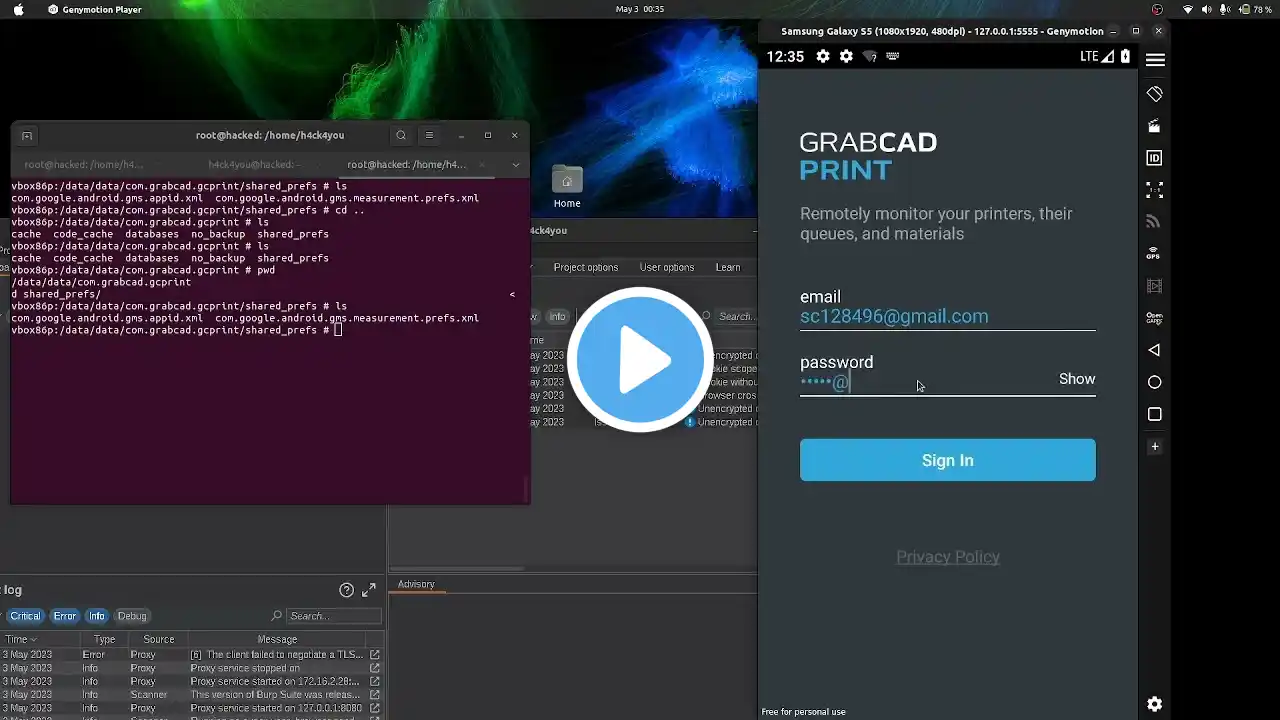Toggle the Info filter in Burp issue panel
Screen dimensions: 1280x720
(557, 316)
